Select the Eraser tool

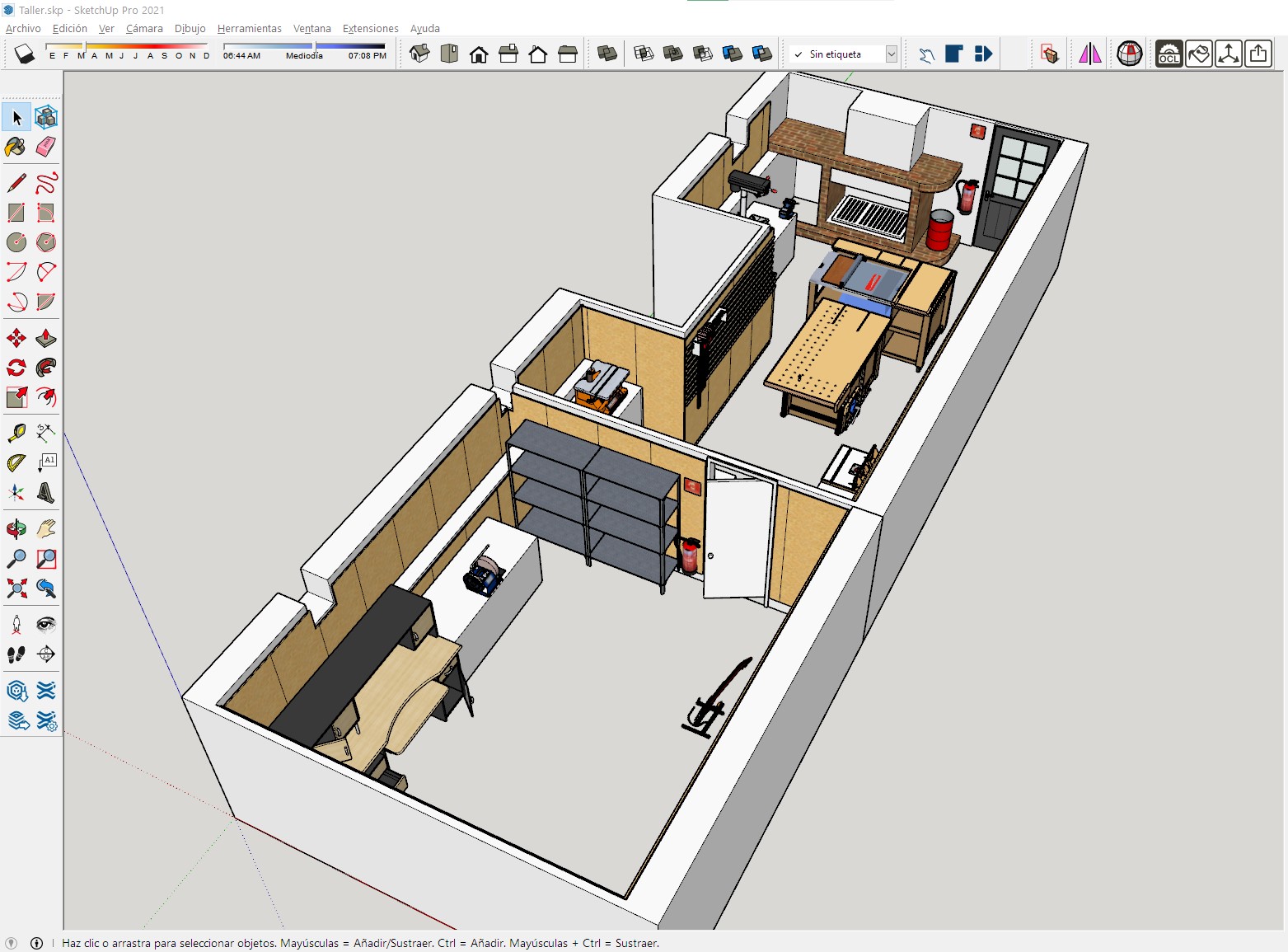(x=46, y=147)
